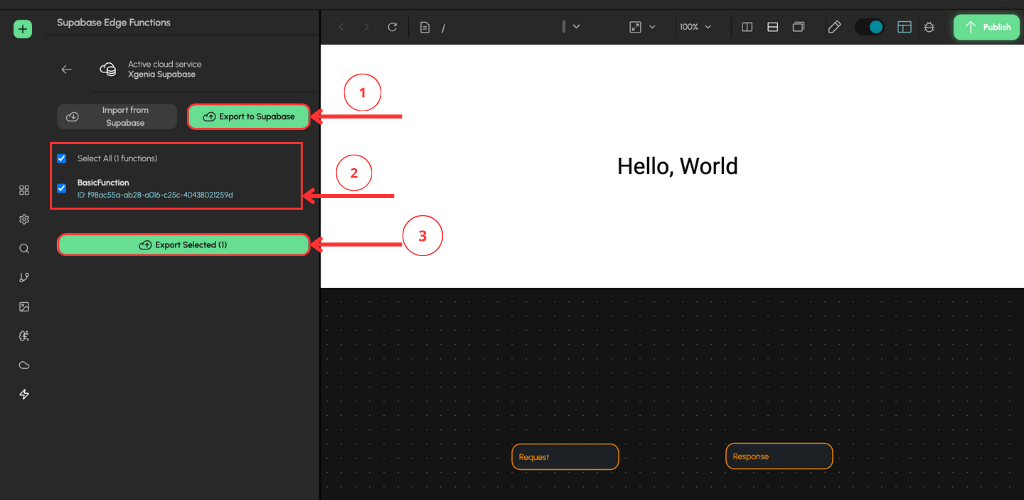This screenshot has height=500, width=1024.
Task: Open the 100% zoom level dropdown
Action: 695,27
